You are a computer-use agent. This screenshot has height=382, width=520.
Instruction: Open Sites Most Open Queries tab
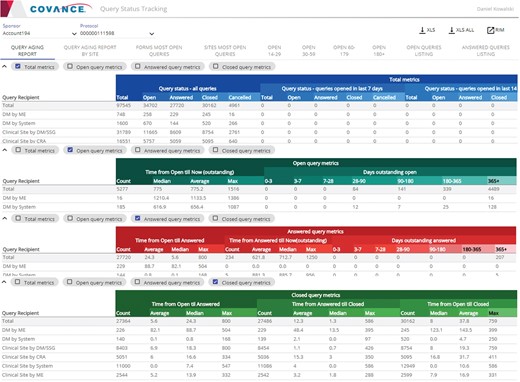(x=225, y=51)
